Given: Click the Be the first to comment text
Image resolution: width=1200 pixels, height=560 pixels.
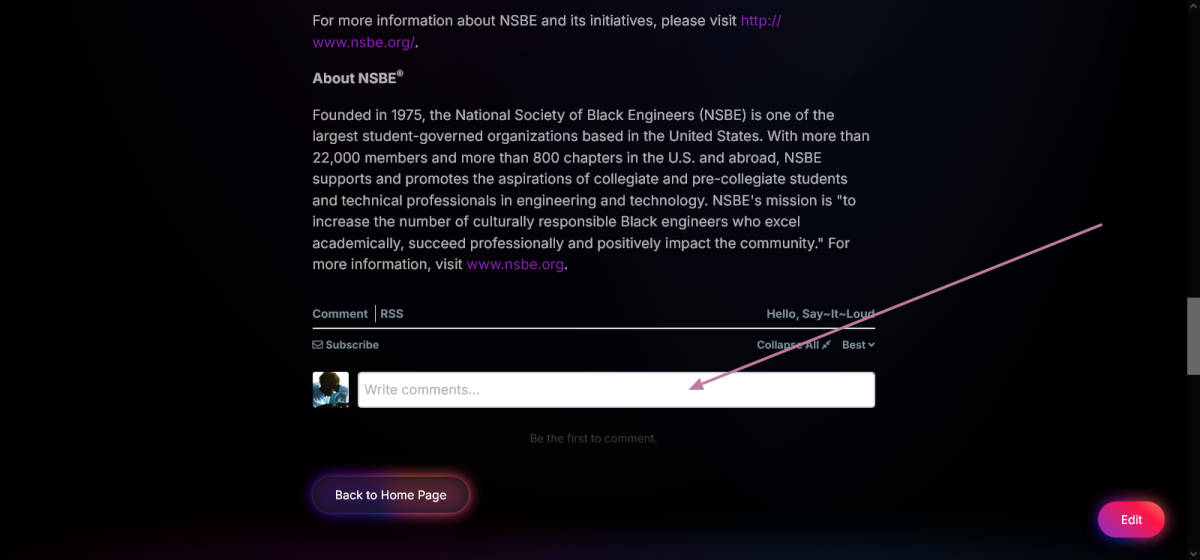Looking at the screenshot, I should (593, 439).
